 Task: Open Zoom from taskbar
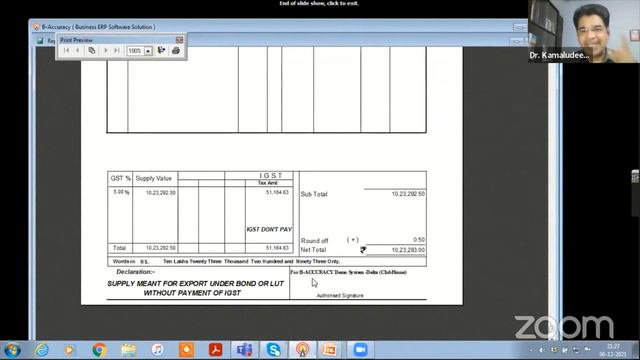point(360,350)
